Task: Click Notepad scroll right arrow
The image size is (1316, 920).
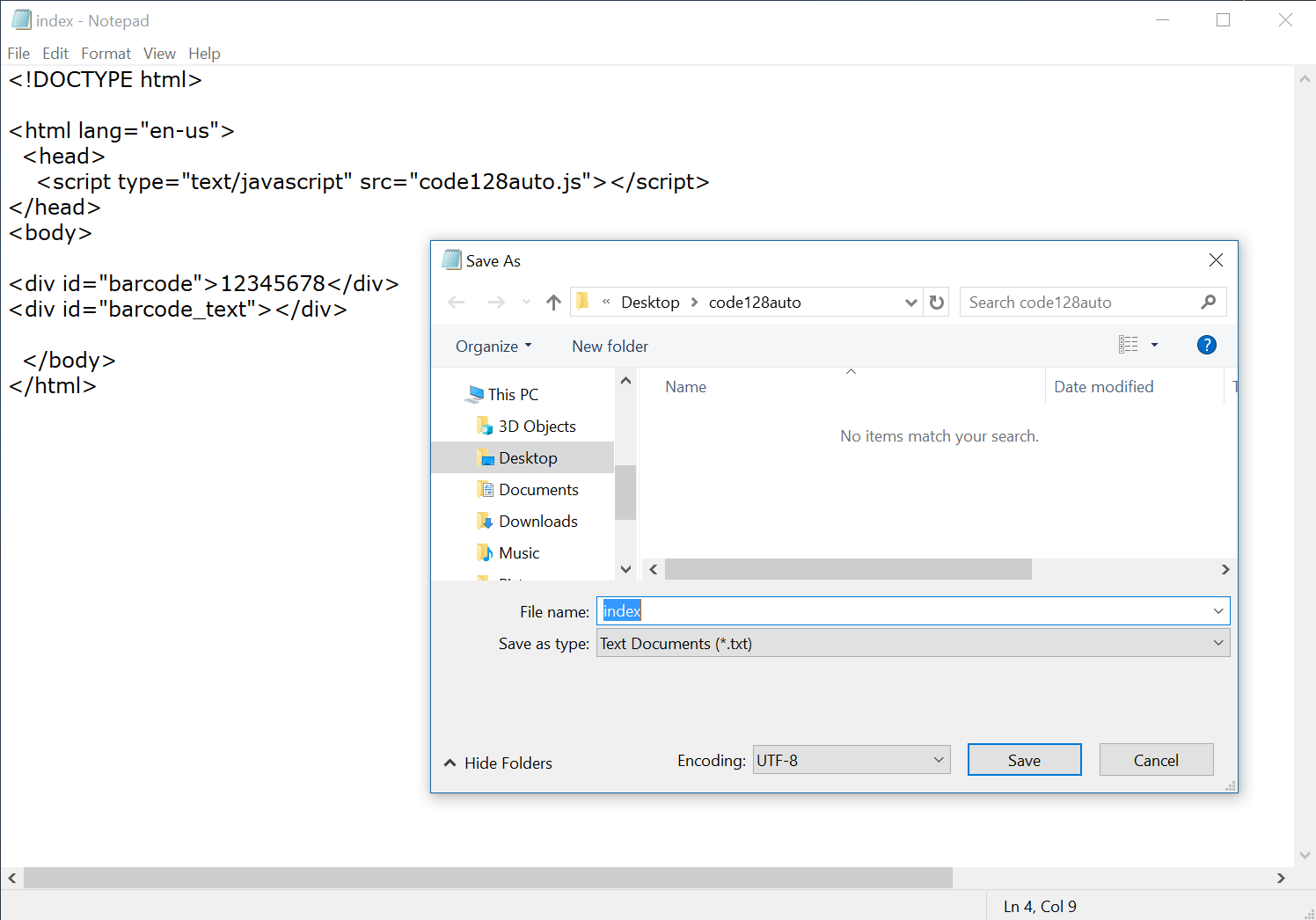Action: coord(1281,878)
